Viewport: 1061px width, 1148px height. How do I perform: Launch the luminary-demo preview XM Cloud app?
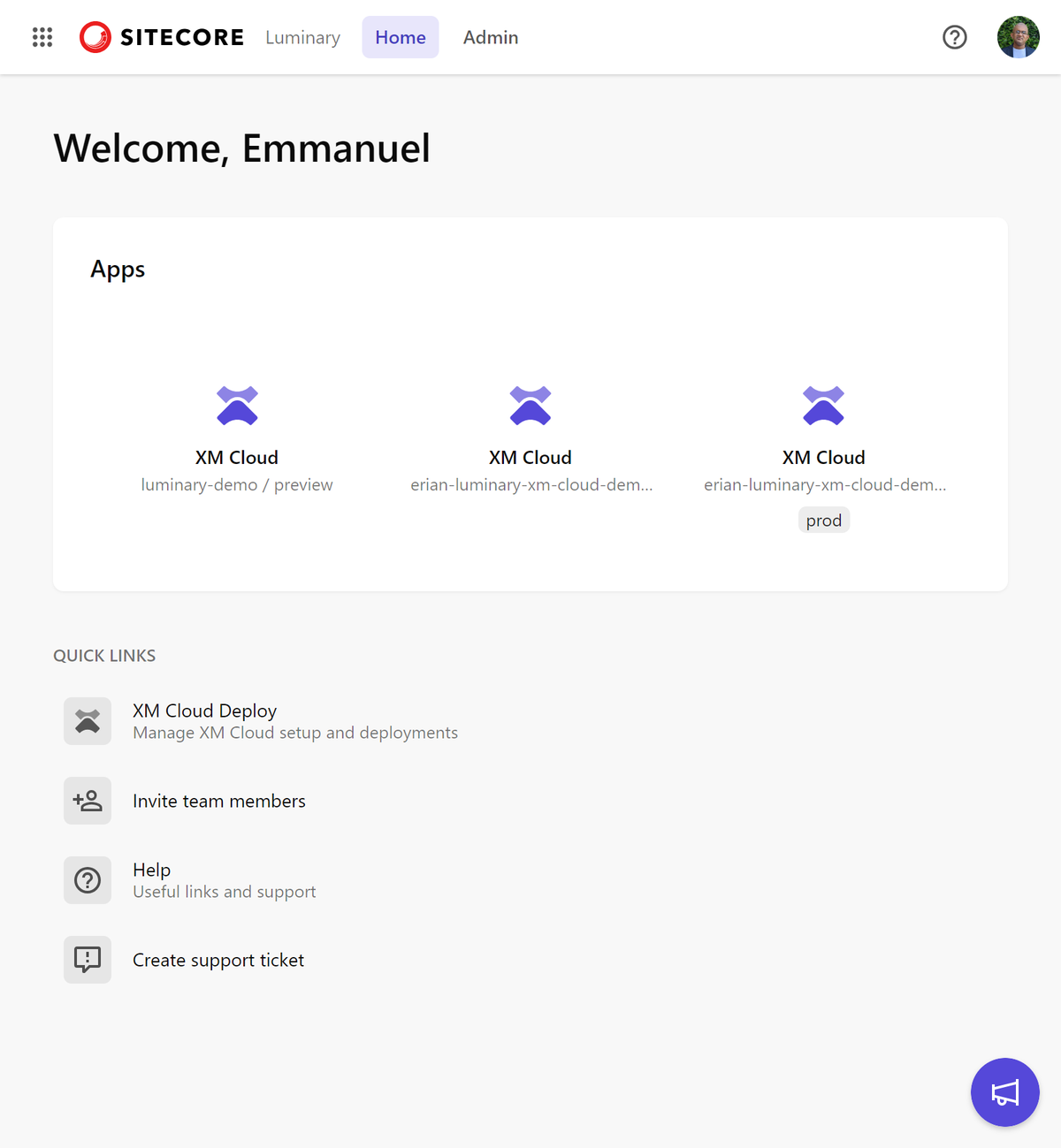click(236, 406)
